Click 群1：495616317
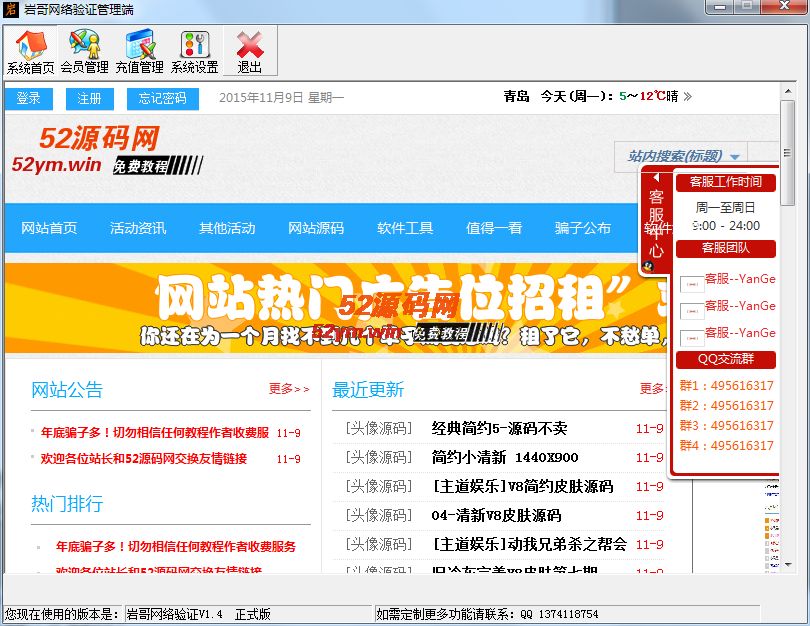The height and width of the screenshot is (626, 810). tap(726, 386)
